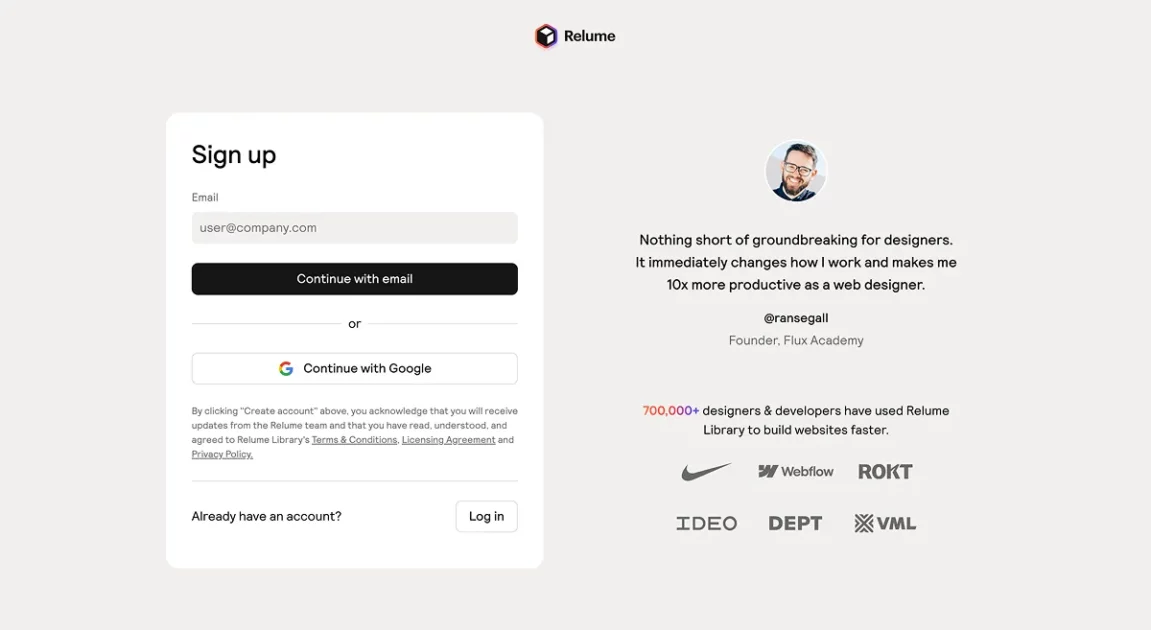
Task: Click the IDEO logo
Action: click(706, 523)
